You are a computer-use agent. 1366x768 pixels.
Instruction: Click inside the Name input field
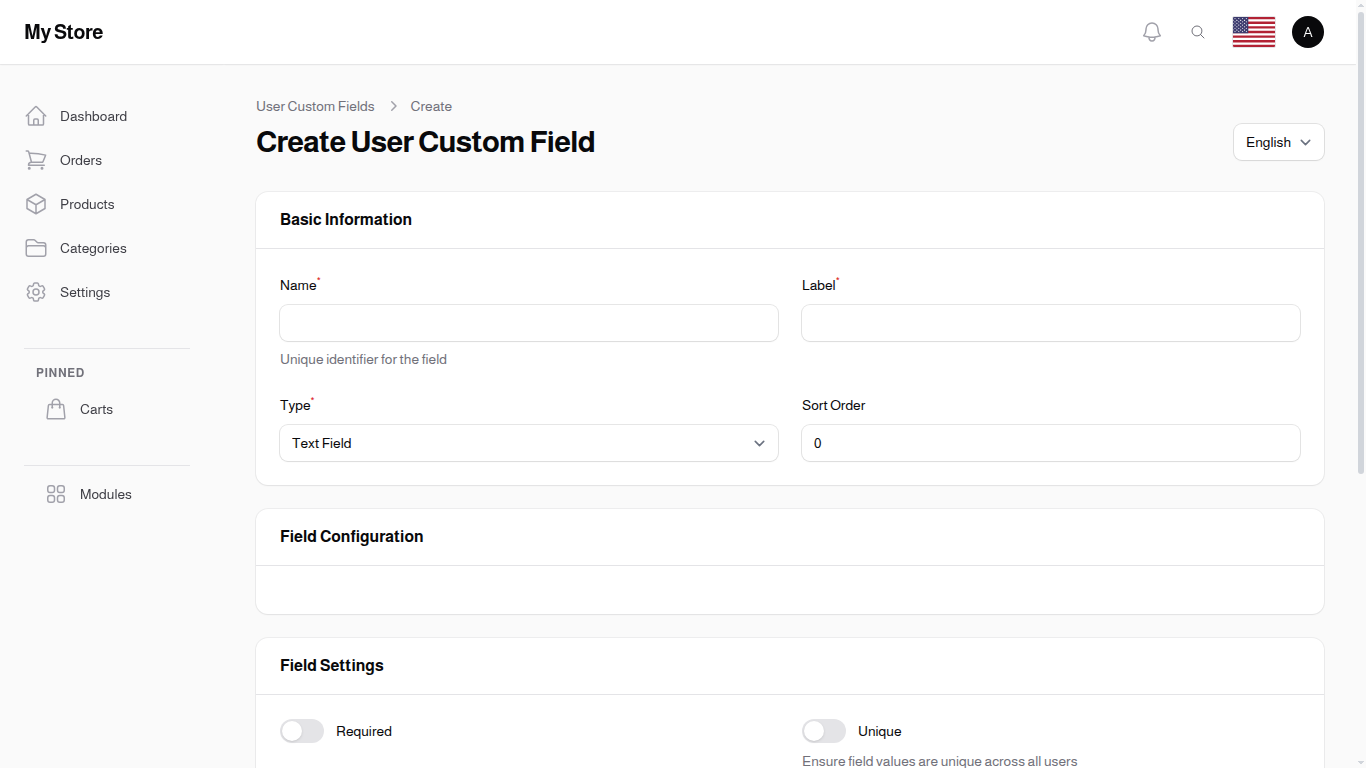[528, 323]
